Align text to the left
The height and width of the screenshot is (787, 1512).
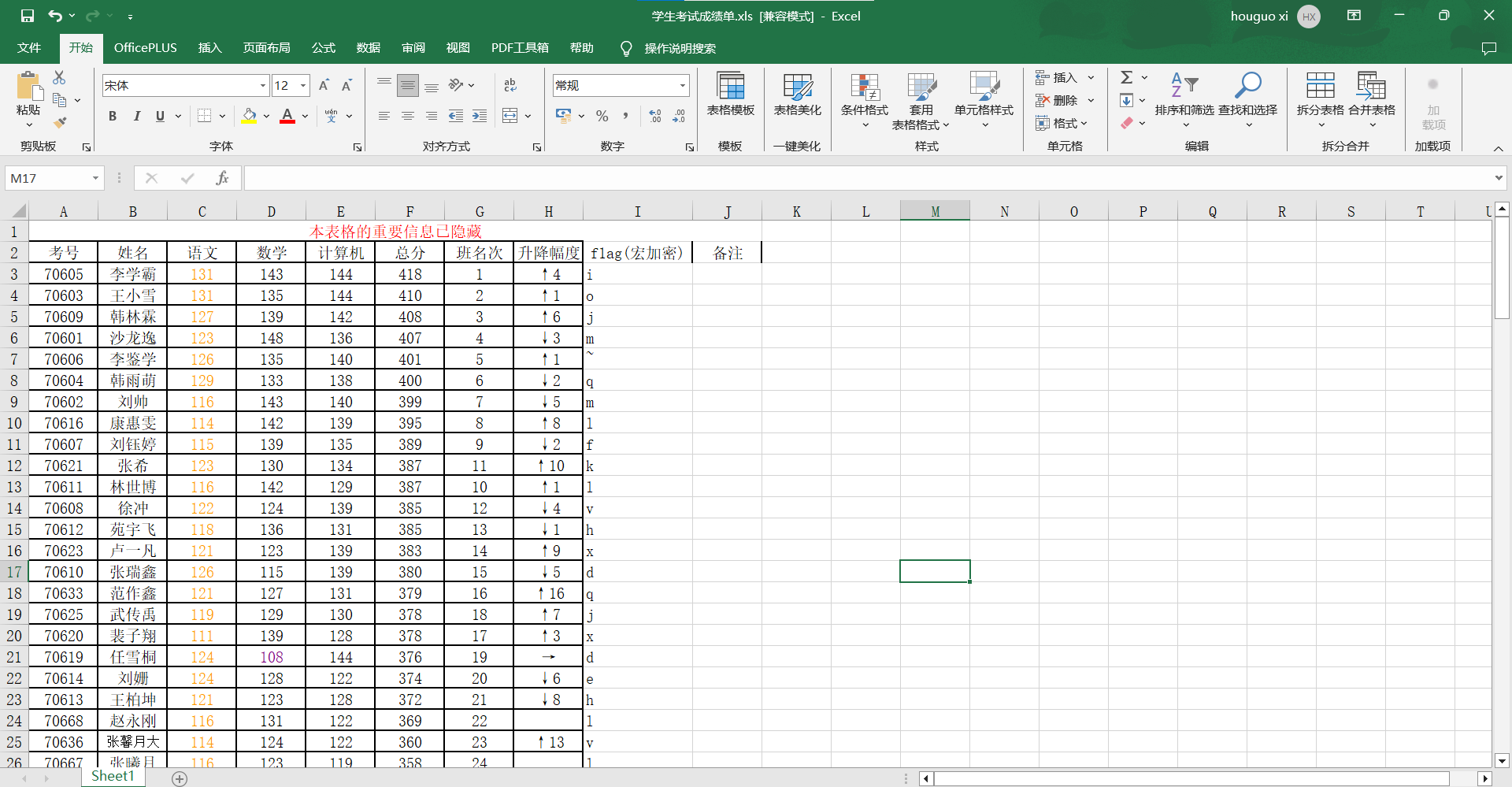(384, 116)
